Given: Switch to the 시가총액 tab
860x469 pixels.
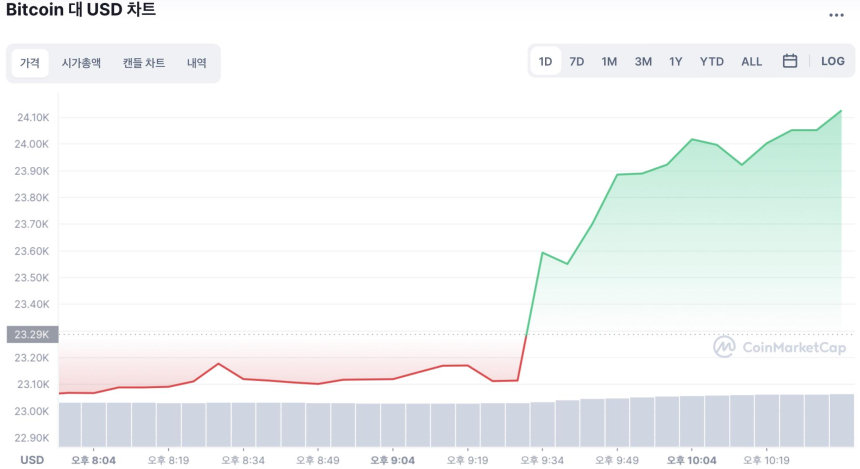Looking at the screenshot, I should 81,63.
